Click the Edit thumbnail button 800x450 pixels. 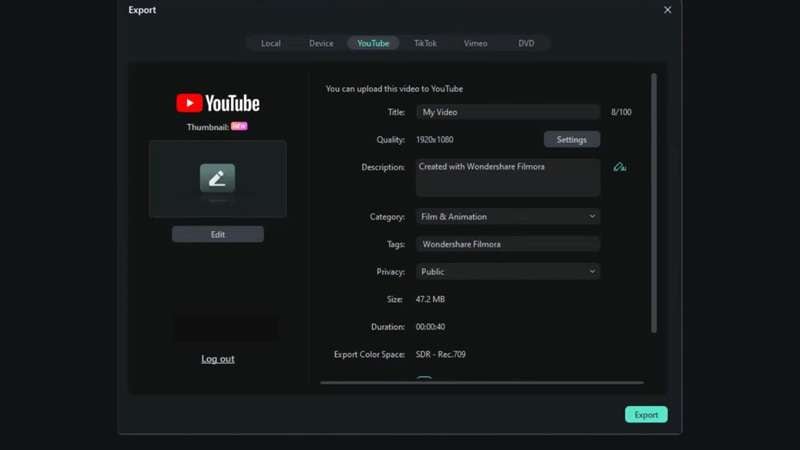(218, 235)
